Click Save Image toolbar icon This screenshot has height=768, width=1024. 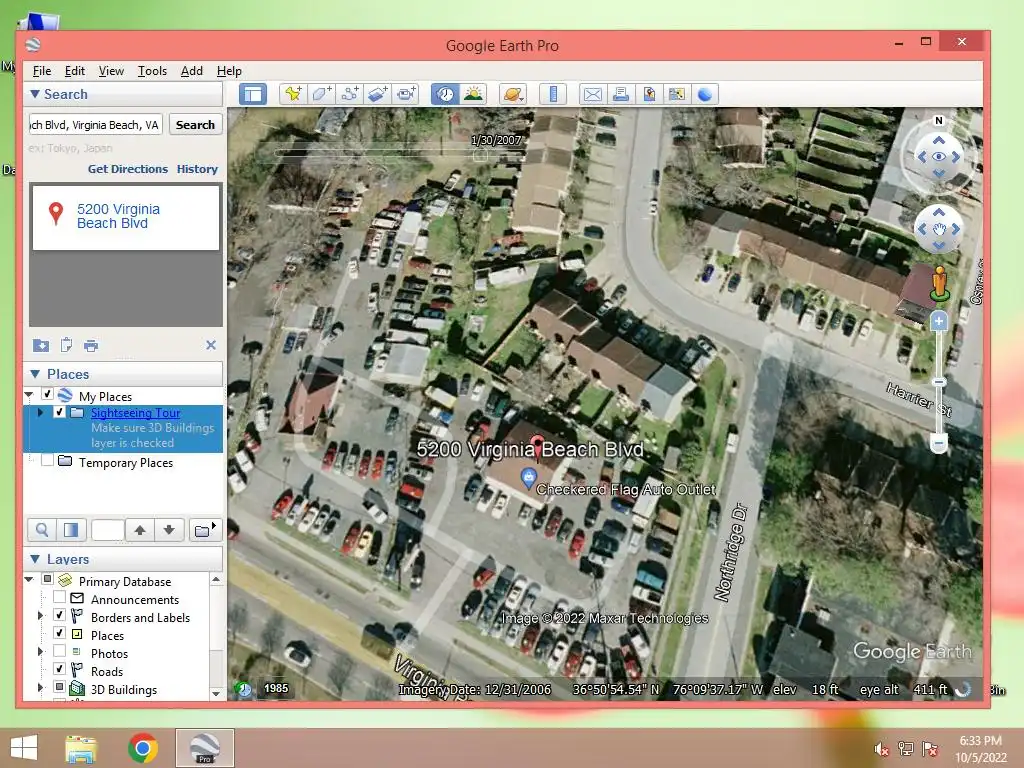pyautogui.click(x=648, y=95)
